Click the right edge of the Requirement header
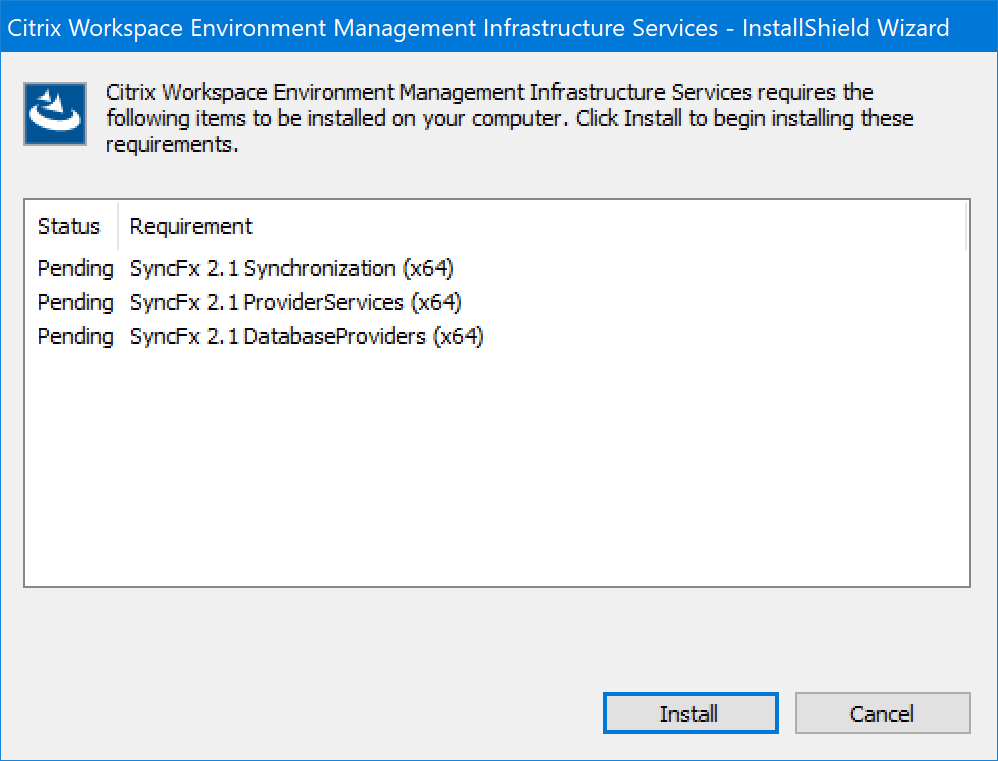Viewport: 998px width, 761px height. (x=965, y=227)
